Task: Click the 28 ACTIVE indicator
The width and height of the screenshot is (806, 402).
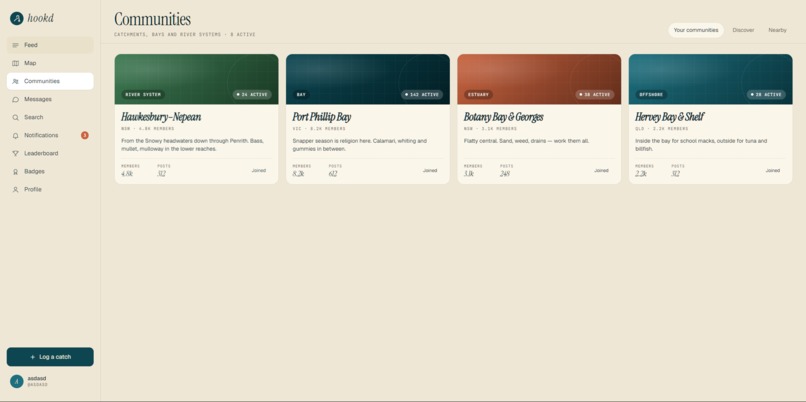Action: pyautogui.click(x=766, y=95)
